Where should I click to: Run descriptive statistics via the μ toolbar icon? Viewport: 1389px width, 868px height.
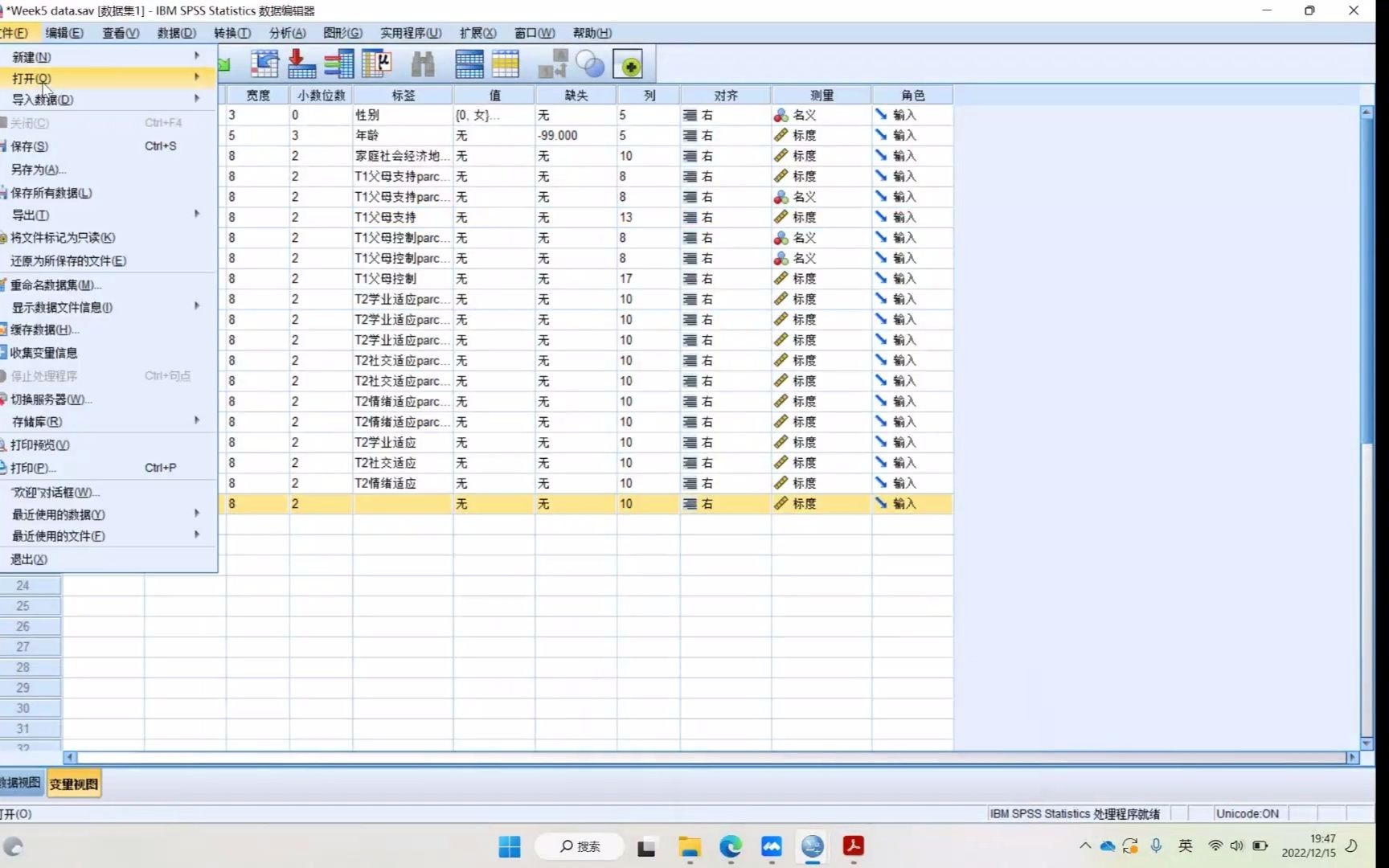pyautogui.click(x=376, y=63)
